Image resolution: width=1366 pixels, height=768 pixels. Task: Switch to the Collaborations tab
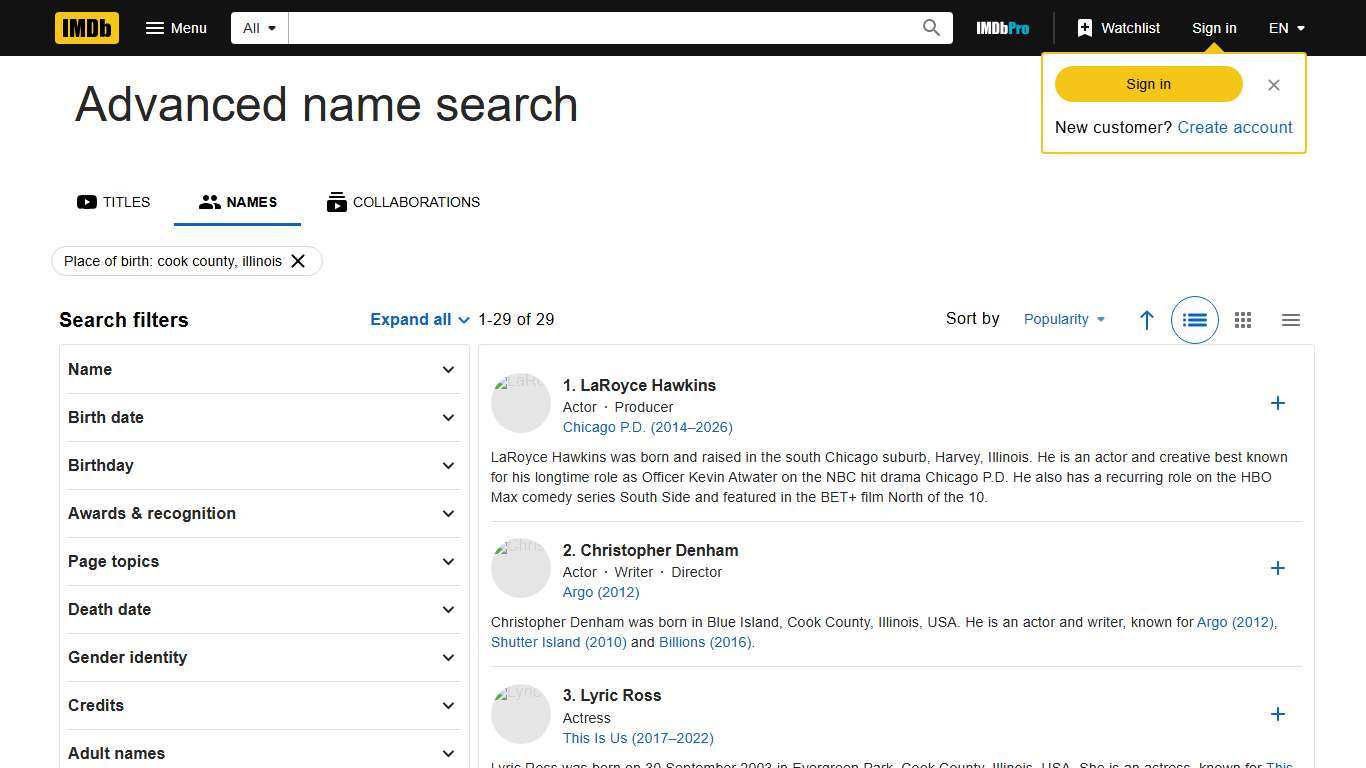click(403, 202)
